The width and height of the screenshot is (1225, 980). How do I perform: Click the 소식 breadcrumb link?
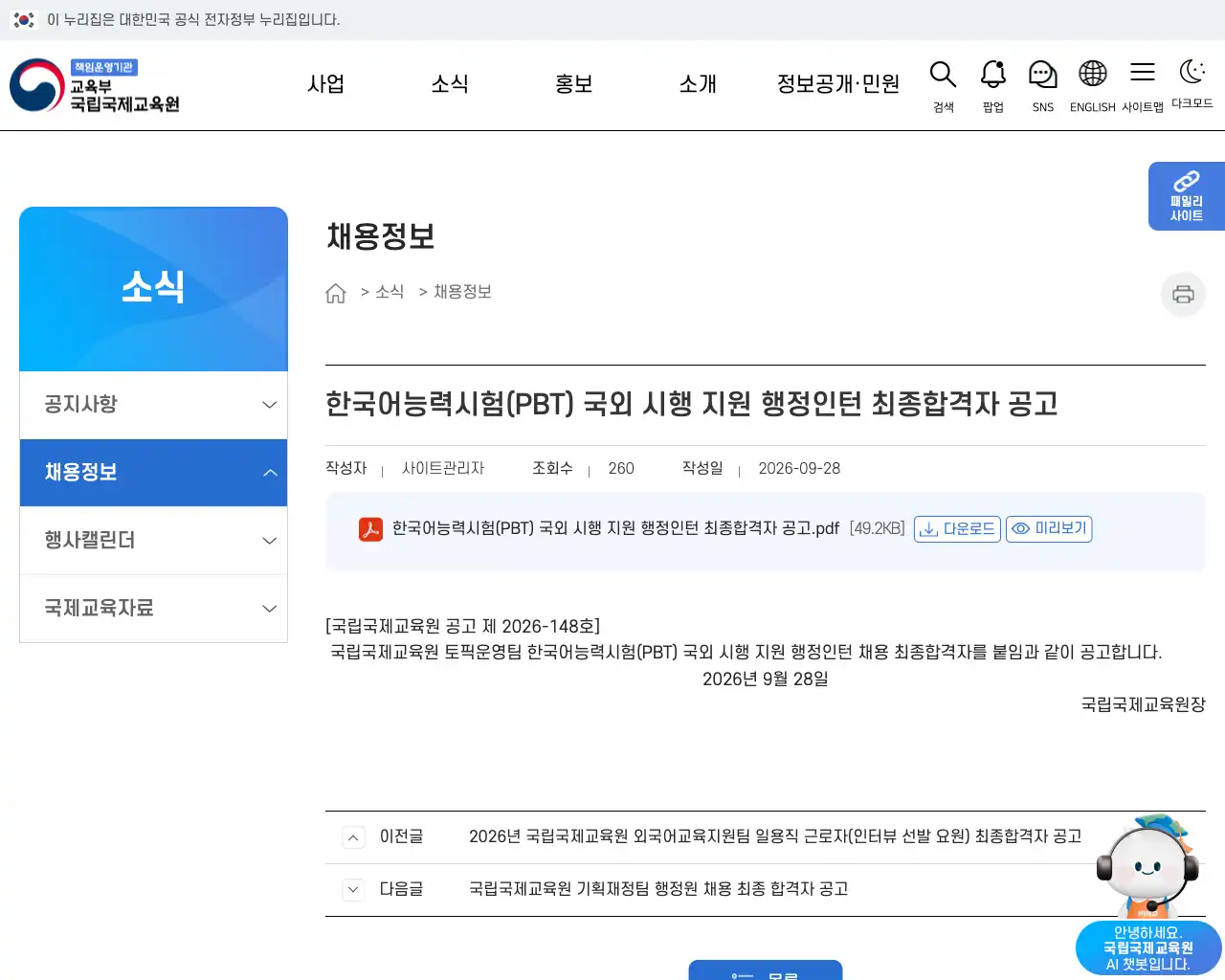[390, 292]
